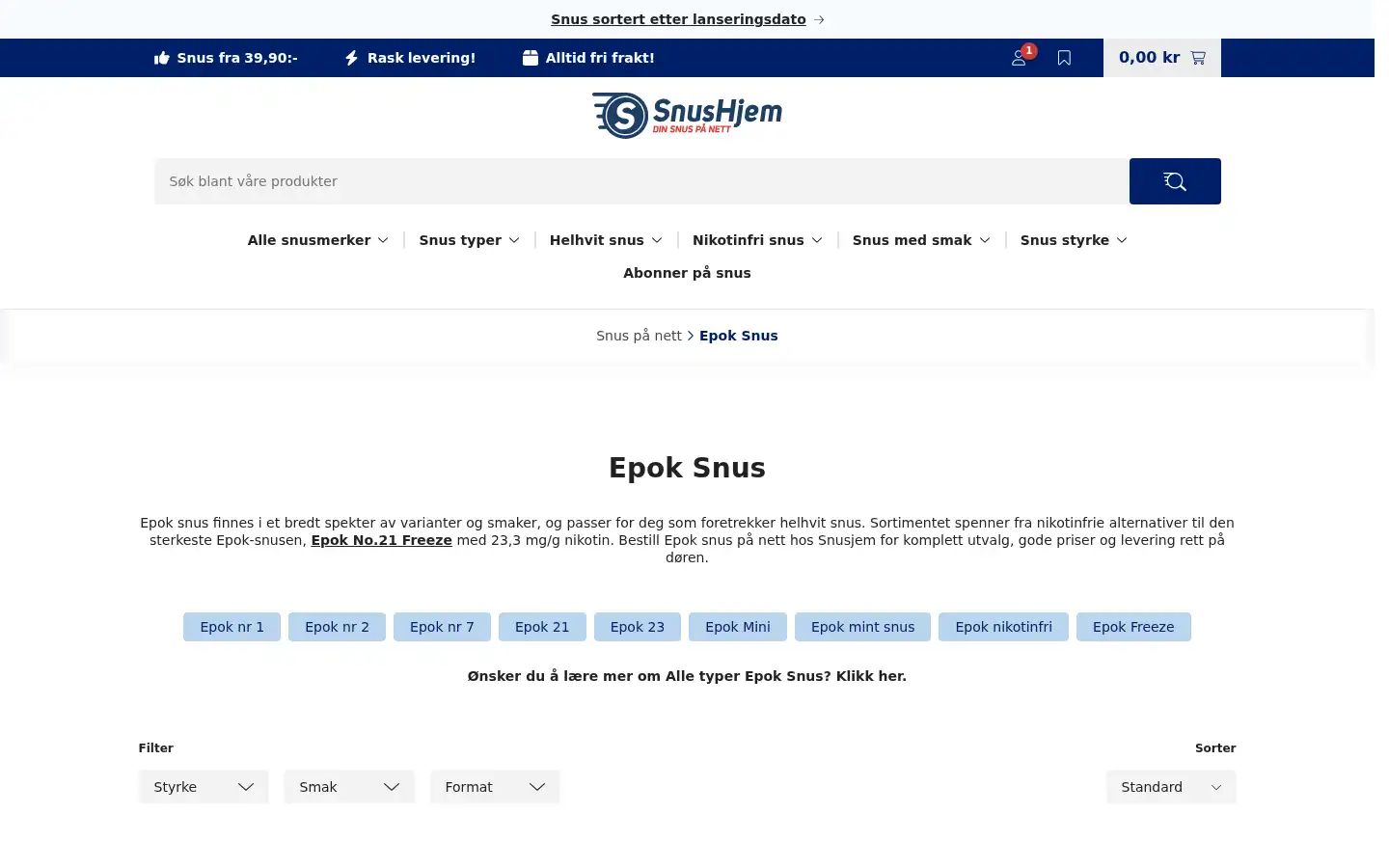Select Epok nikotinfri tag
This screenshot has height=868, width=1389.
point(1003,627)
